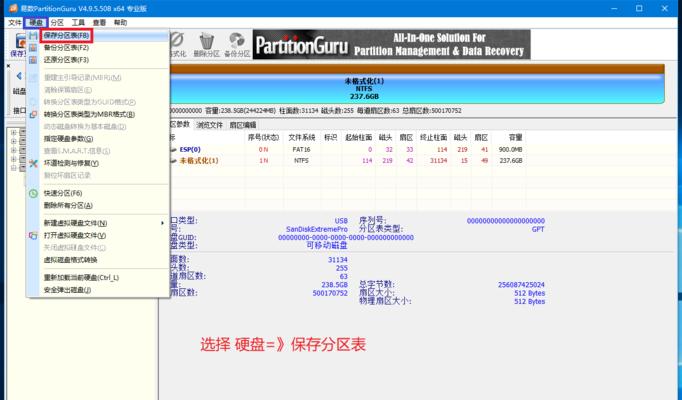682x400 pixels.
Task: Click the 起始柱面 column header
Action: 358,138
